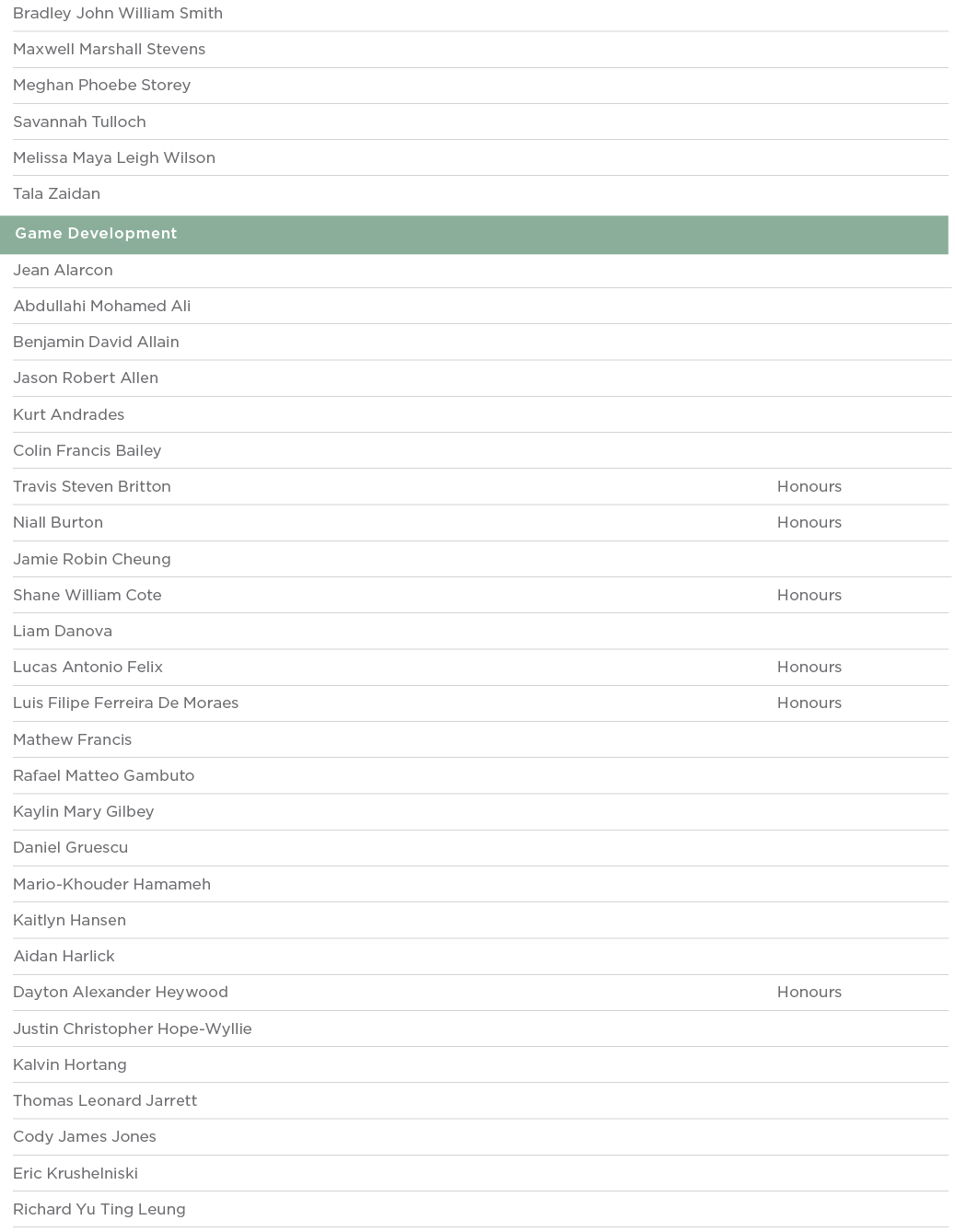
Task: Select Kaylin Mary Gilbey entry
Action: coord(83,811)
